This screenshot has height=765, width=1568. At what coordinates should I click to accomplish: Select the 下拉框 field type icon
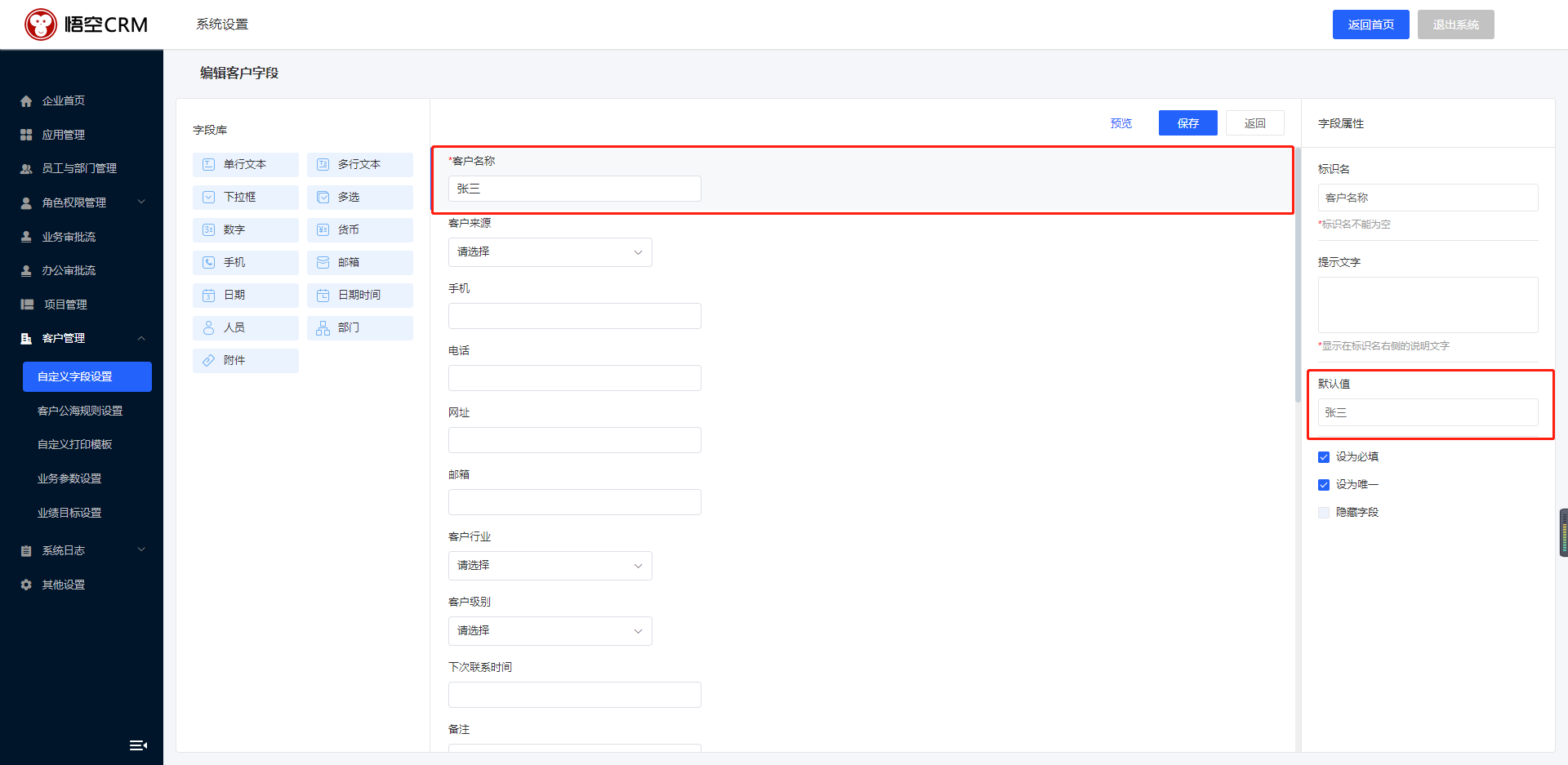click(x=208, y=197)
